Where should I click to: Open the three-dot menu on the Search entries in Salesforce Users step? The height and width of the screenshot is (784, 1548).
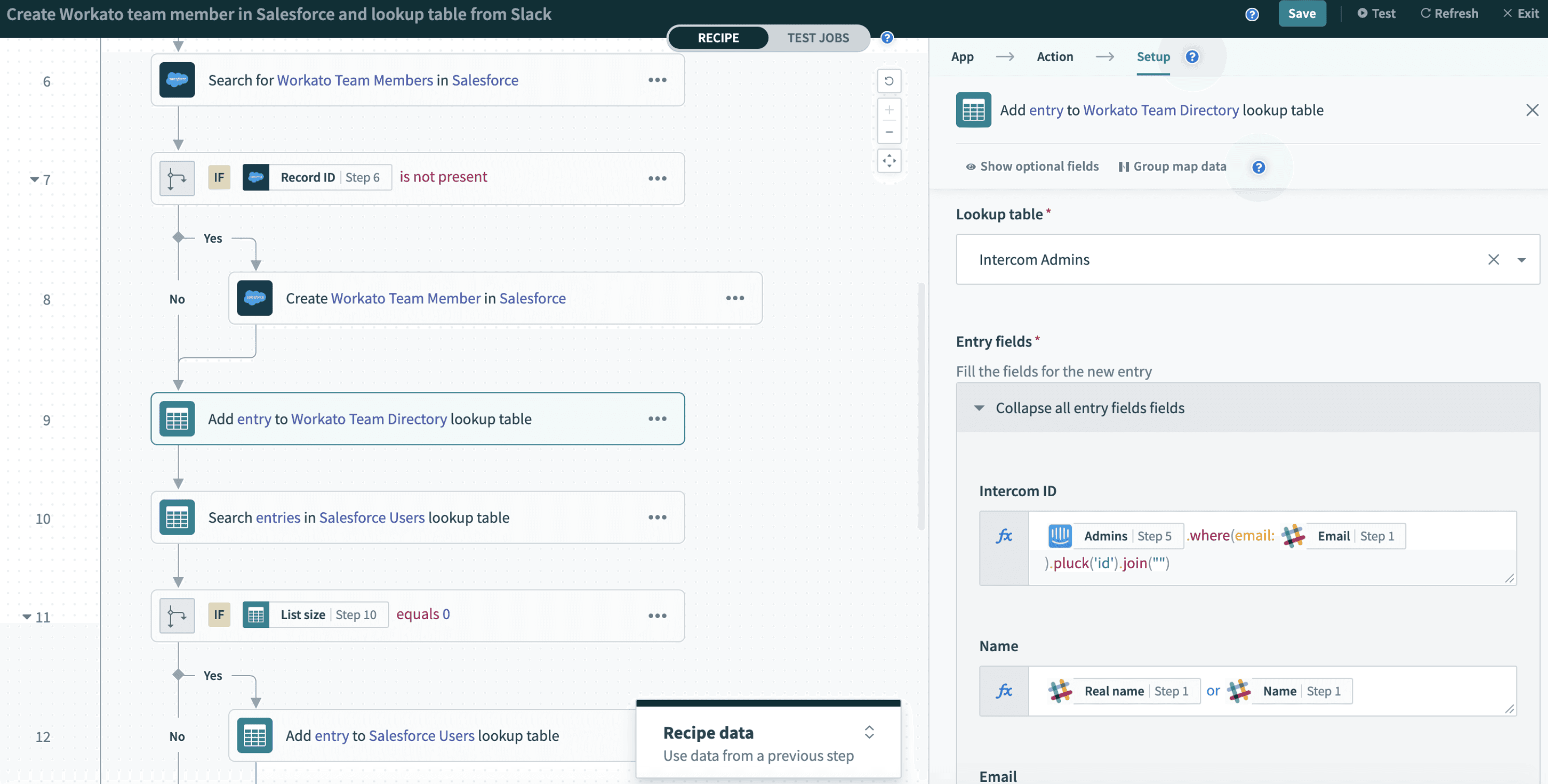click(657, 517)
